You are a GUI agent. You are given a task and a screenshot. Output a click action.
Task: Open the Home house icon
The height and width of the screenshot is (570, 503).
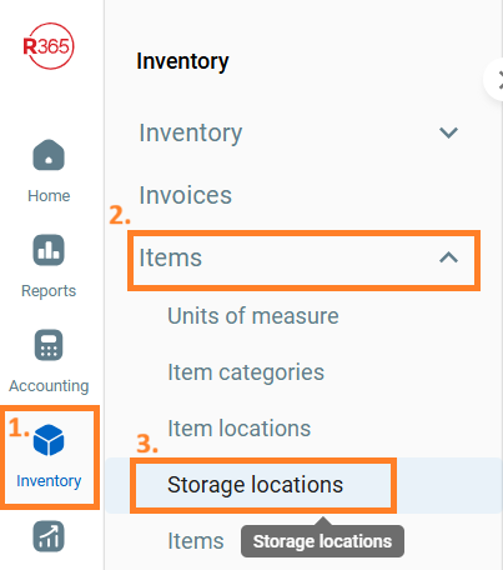pyautogui.click(x=49, y=155)
